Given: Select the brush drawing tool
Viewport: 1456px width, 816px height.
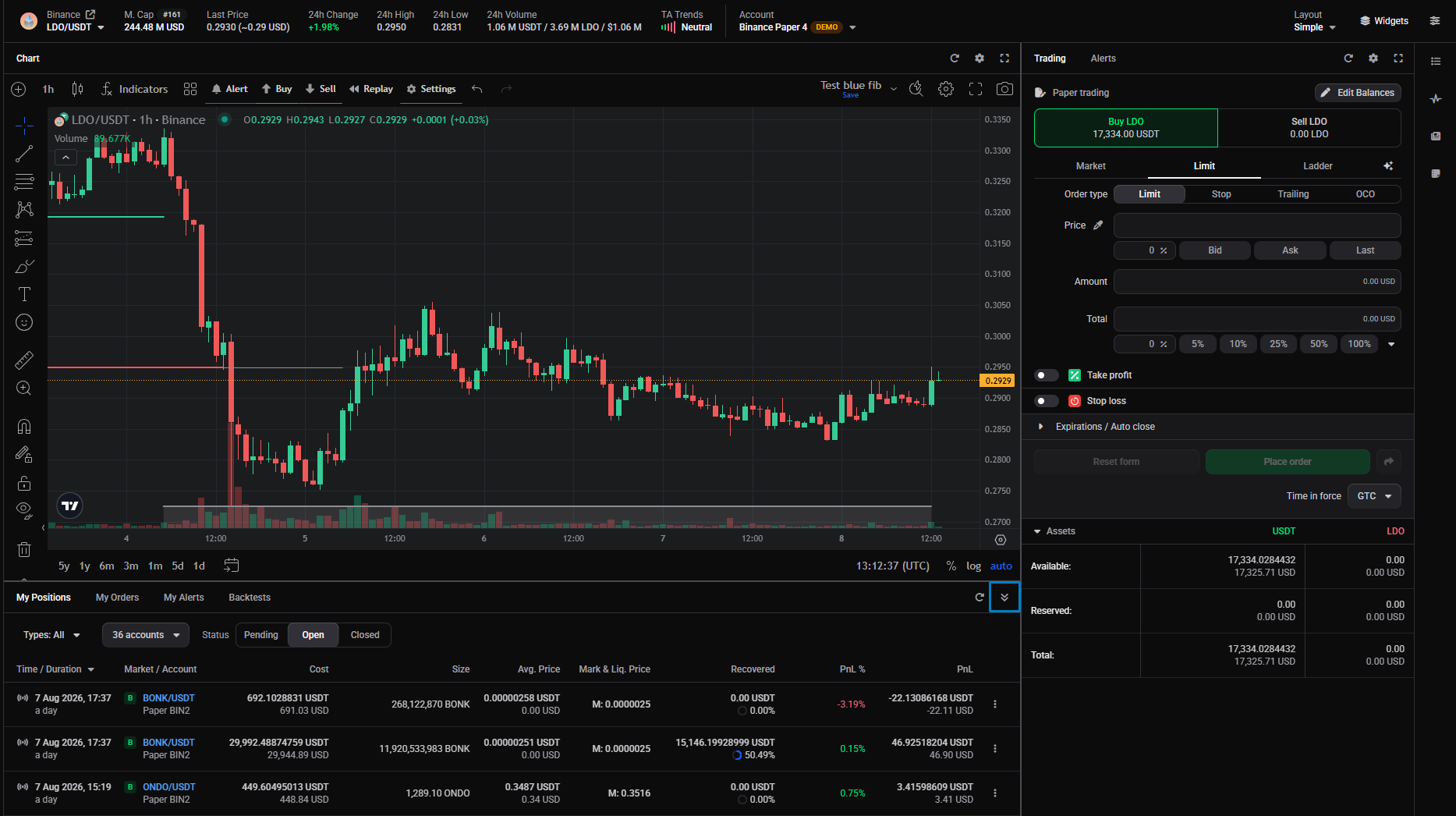Looking at the screenshot, I should [24, 266].
